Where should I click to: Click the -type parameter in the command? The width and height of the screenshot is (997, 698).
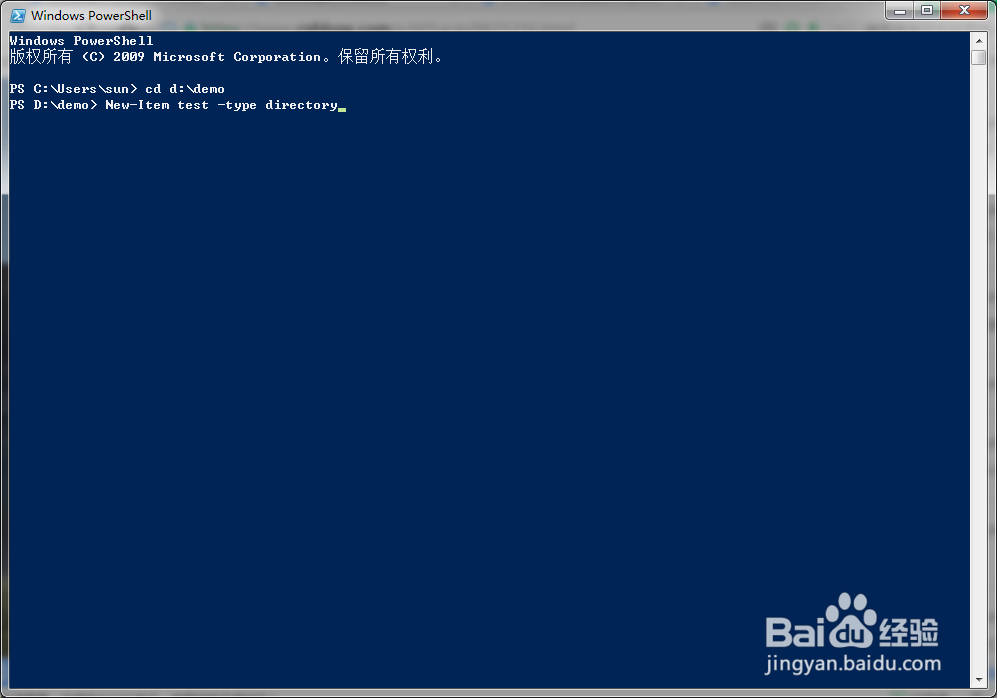click(x=237, y=106)
